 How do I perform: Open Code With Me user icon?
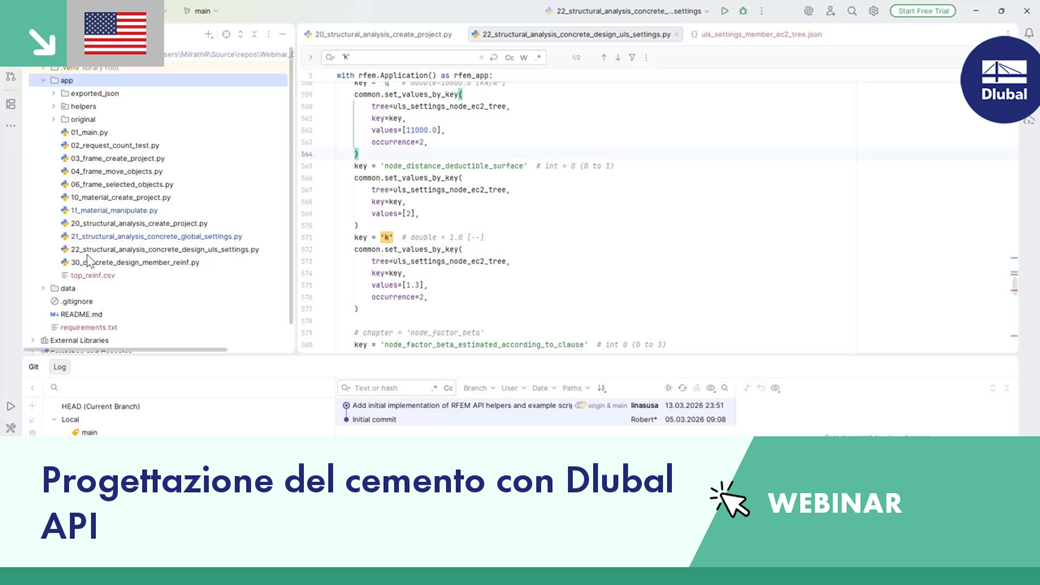point(830,11)
